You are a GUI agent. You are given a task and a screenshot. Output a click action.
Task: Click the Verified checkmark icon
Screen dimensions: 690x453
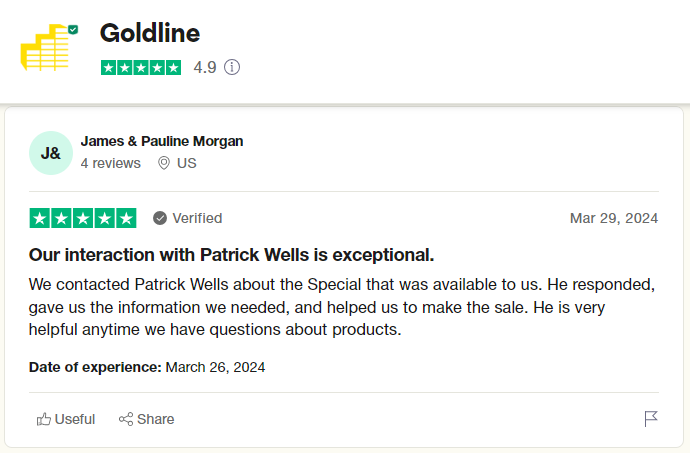point(160,218)
